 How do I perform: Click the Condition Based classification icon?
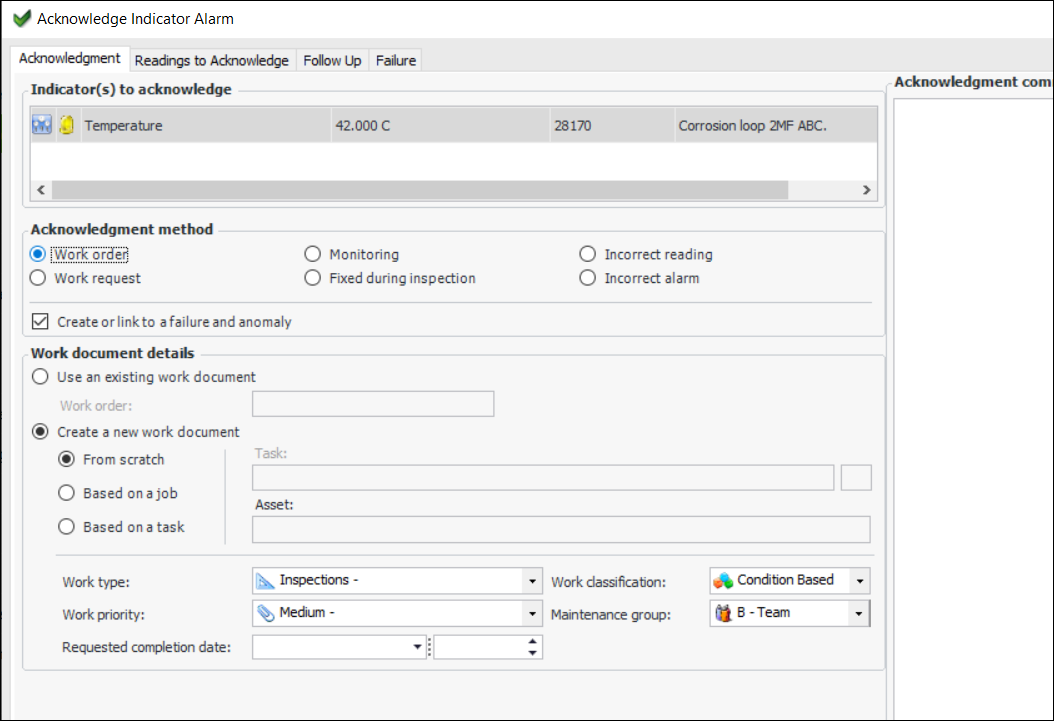point(723,580)
